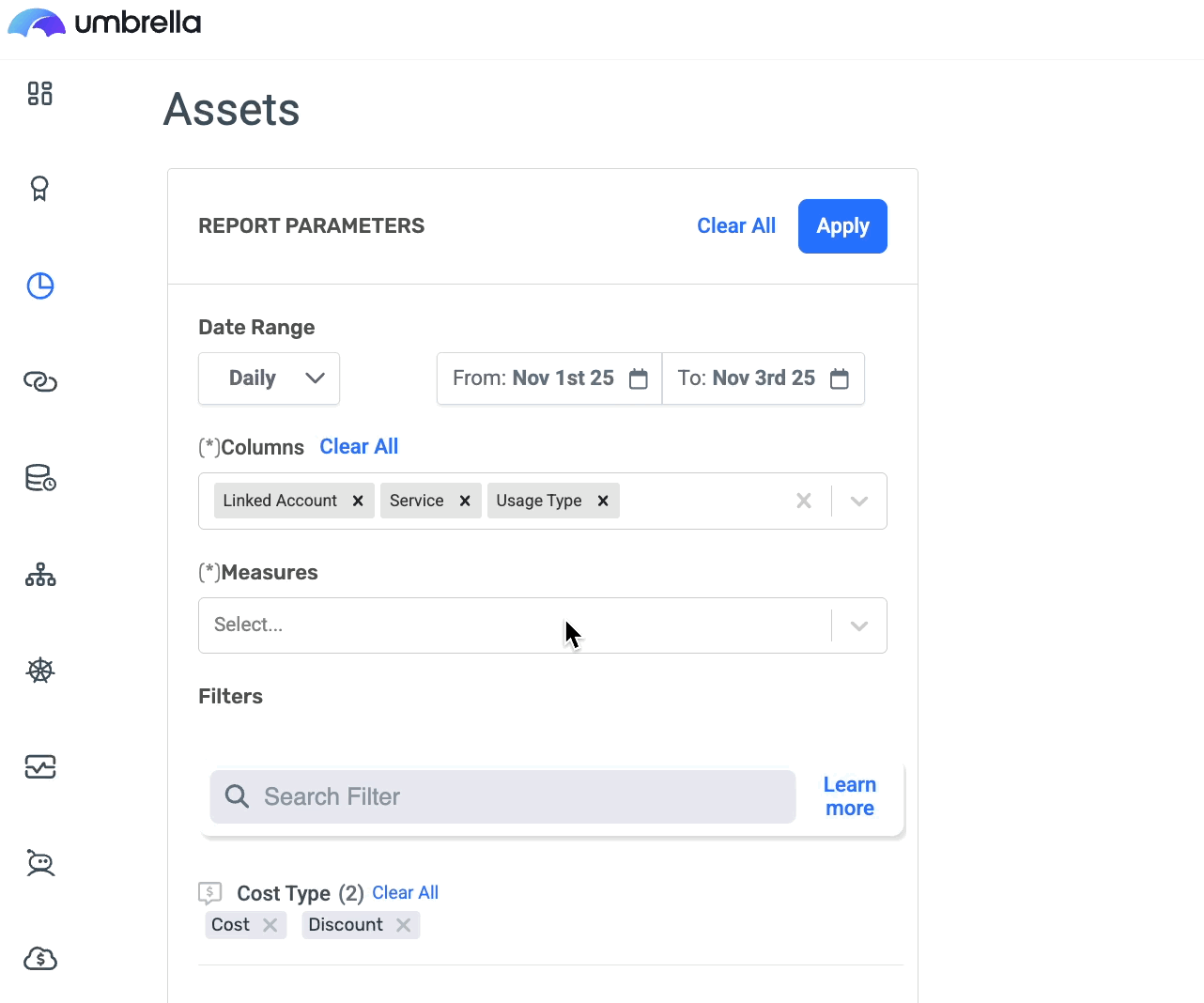Click Clear All in Report Parameters header
The width and height of the screenshot is (1204, 1003).
(x=736, y=226)
